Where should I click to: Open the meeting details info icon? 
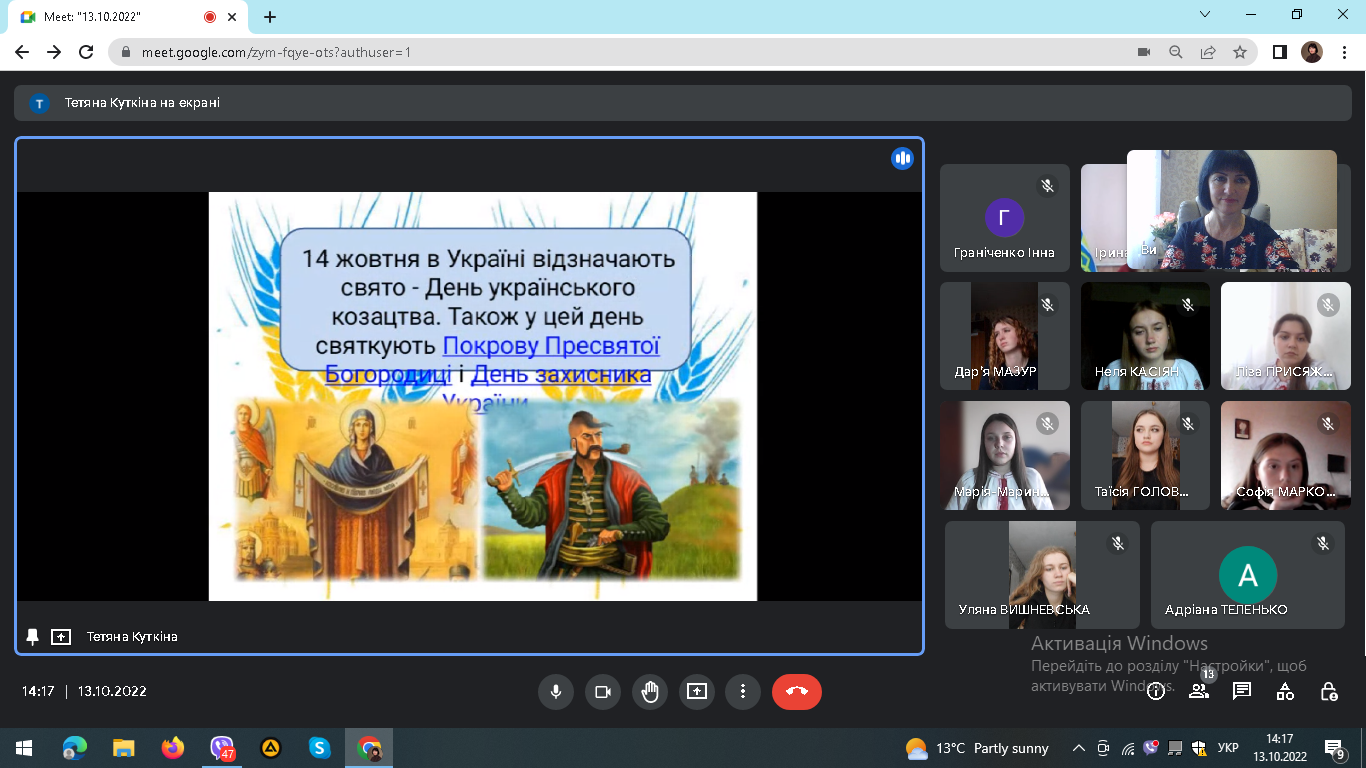click(1156, 691)
